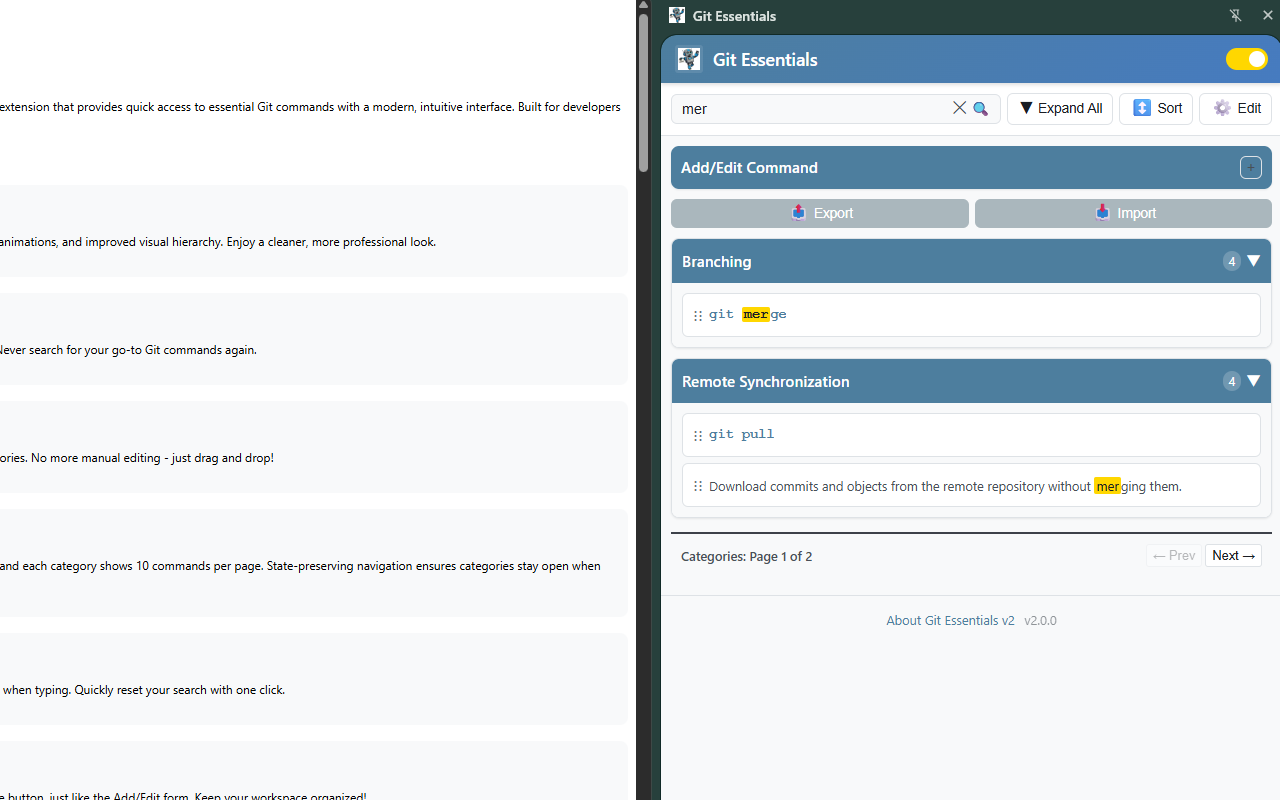
Task: Close the Git Essentials side panel
Action: (x=1267, y=15)
